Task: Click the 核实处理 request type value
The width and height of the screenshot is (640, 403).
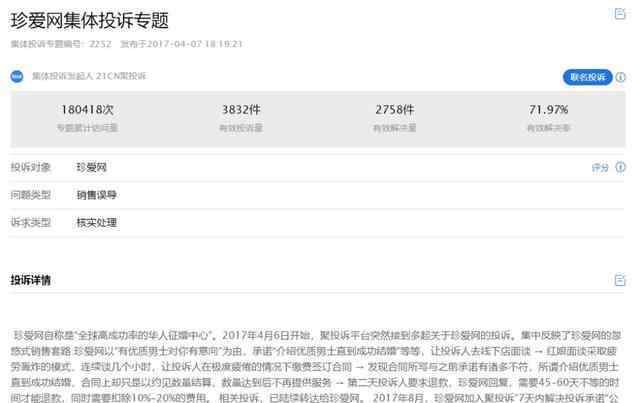Action: pos(97,223)
